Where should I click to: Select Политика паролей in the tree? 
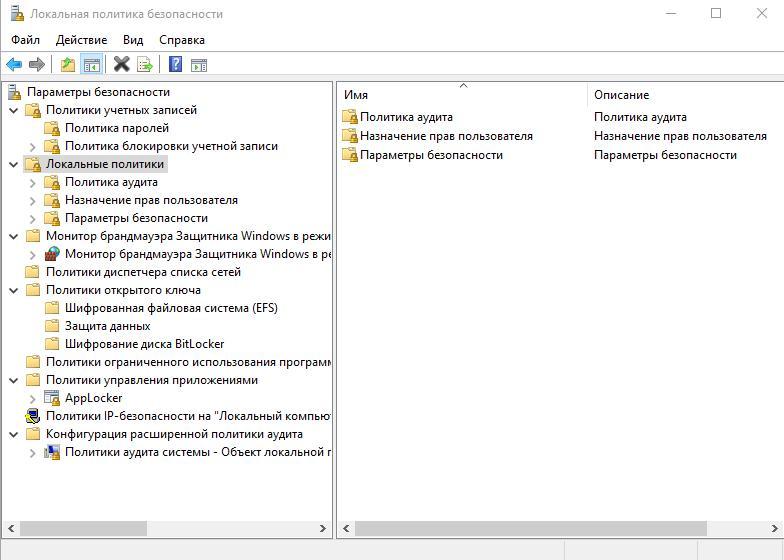coord(116,128)
